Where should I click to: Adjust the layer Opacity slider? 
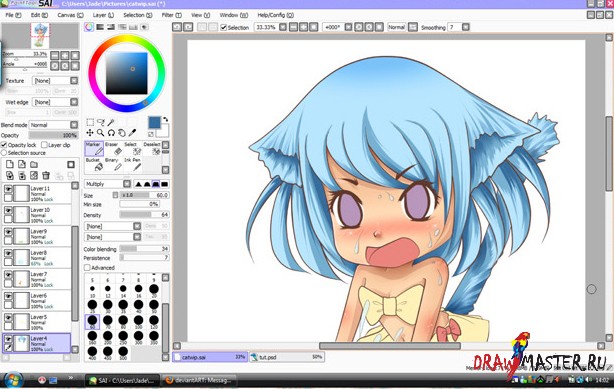point(53,135)
